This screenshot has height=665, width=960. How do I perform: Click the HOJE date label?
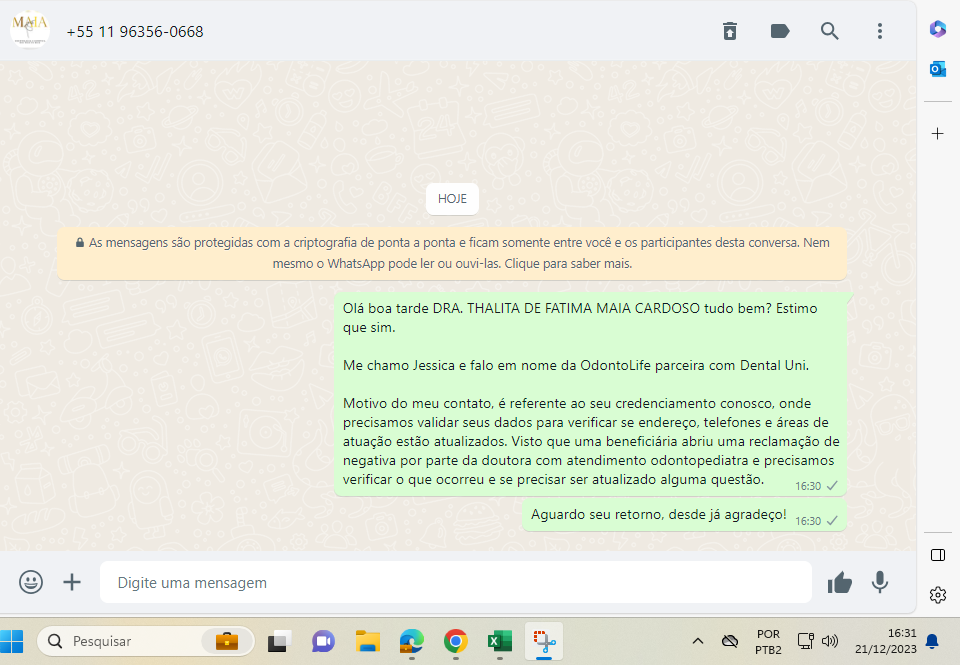452,198
